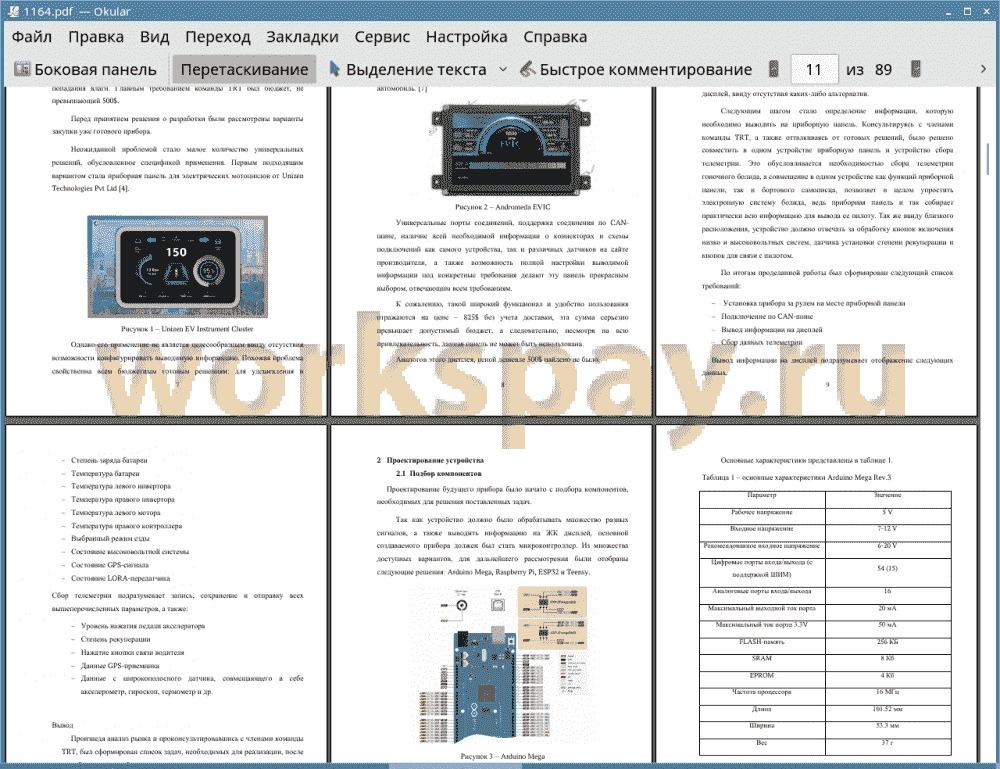Toggle the Боковая панель sidebar button

(85, 69)
